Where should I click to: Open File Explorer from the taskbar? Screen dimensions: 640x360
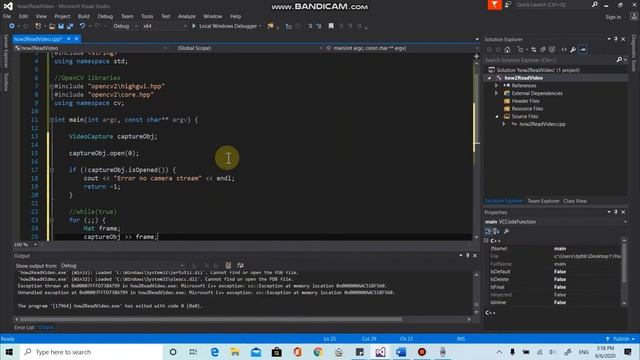pyautogui.click(x=235, y=352)
